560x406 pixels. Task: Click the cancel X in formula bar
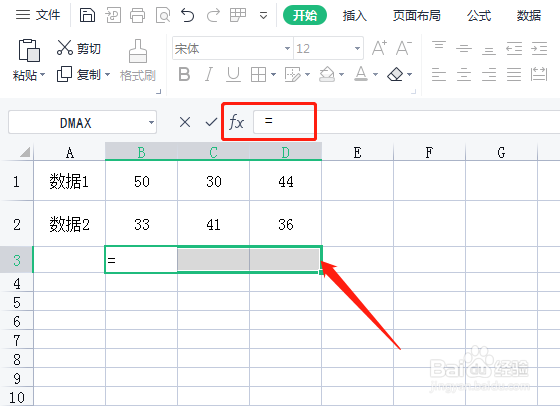pyautogui.click(x=185, y=122)
